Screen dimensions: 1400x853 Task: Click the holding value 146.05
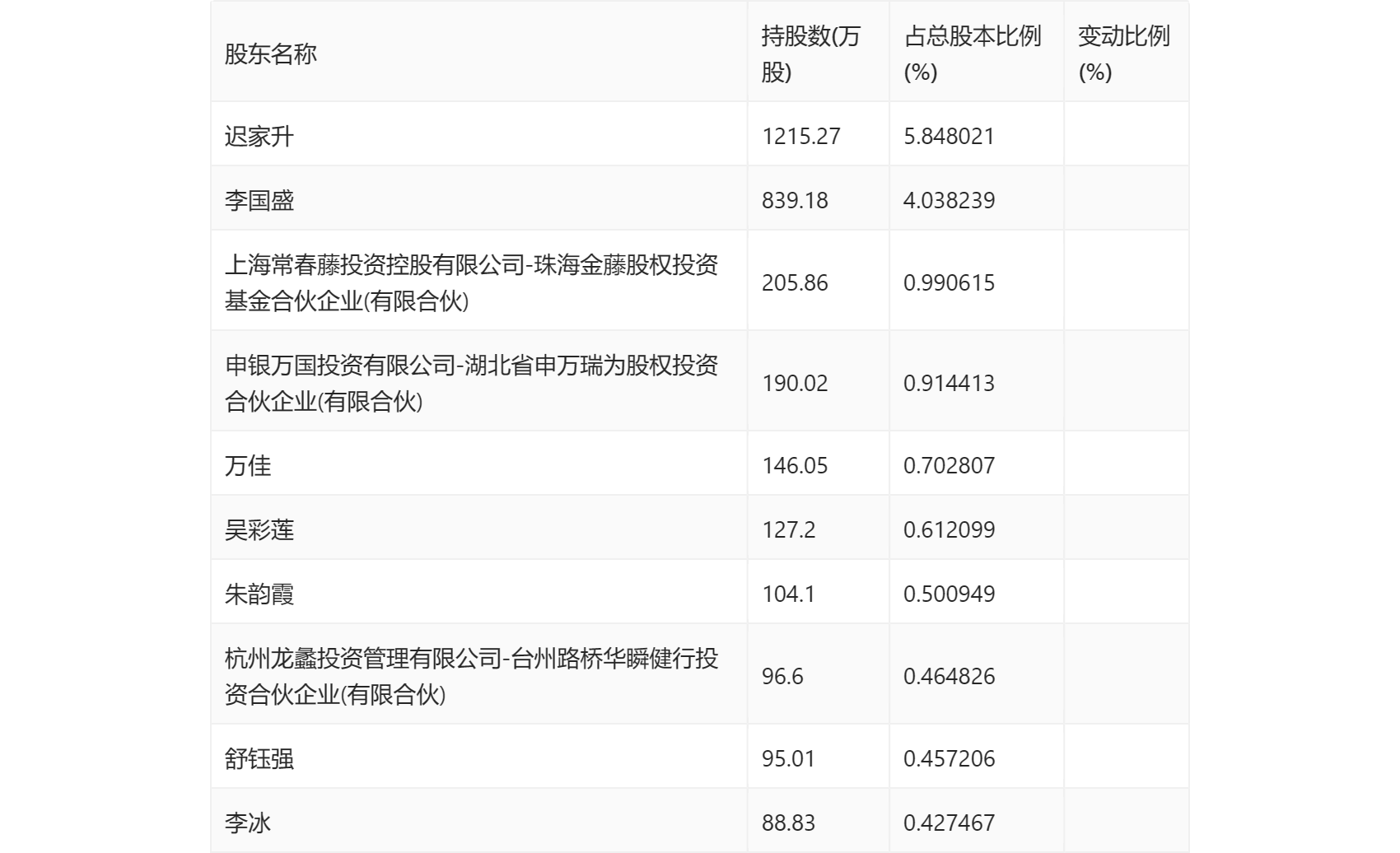(796, 465)
